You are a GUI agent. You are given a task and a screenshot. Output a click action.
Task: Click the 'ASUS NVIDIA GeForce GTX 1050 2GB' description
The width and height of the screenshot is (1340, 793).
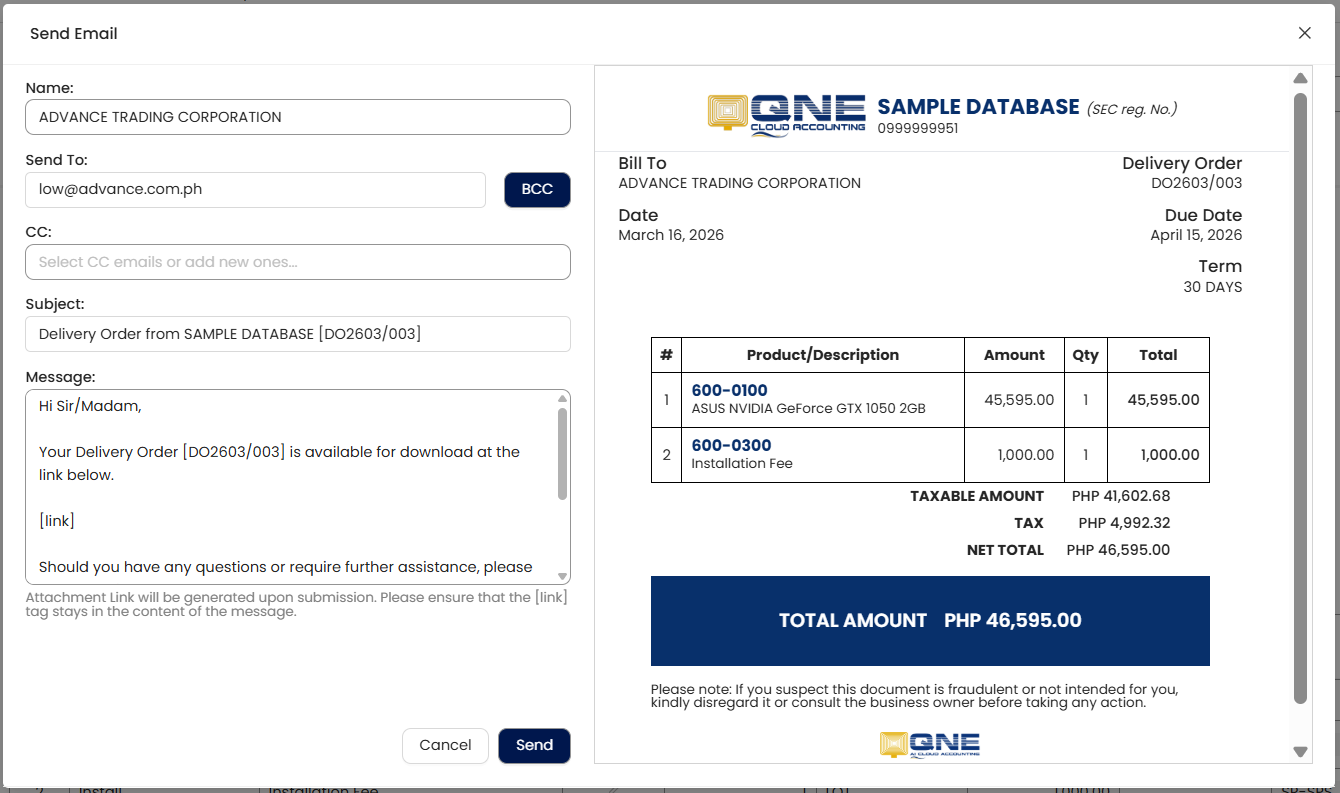point(809,408)
